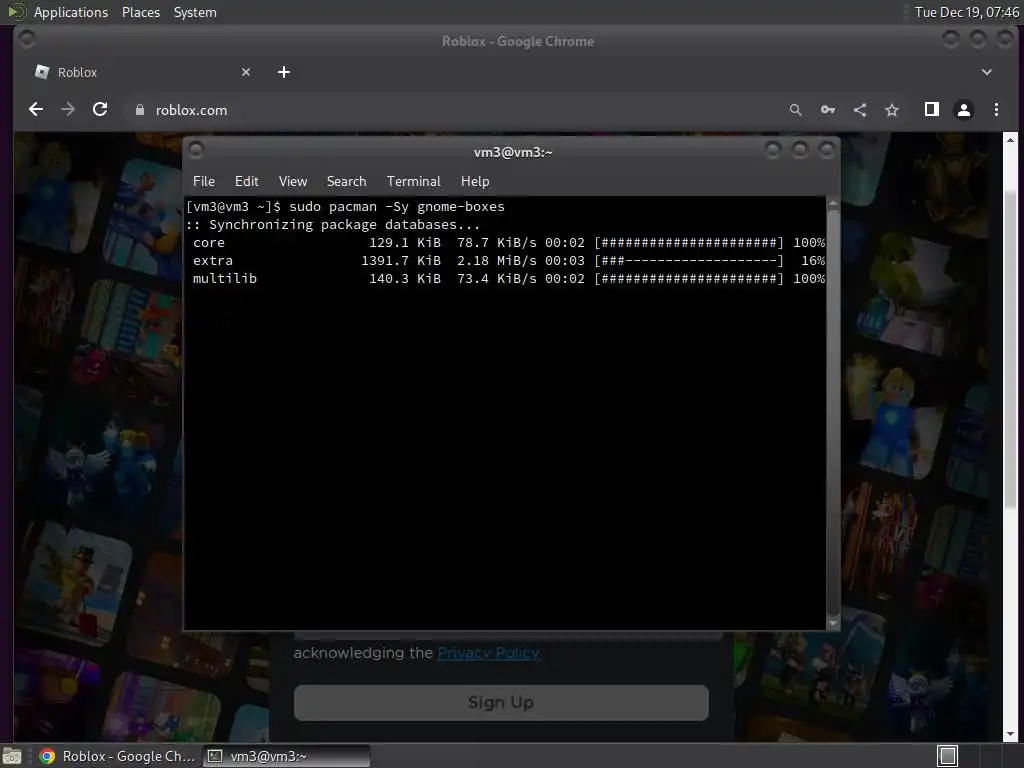Click 'Synchronizing package databases...' text
The image size is (1024, 768).
[x=344, y=225]
